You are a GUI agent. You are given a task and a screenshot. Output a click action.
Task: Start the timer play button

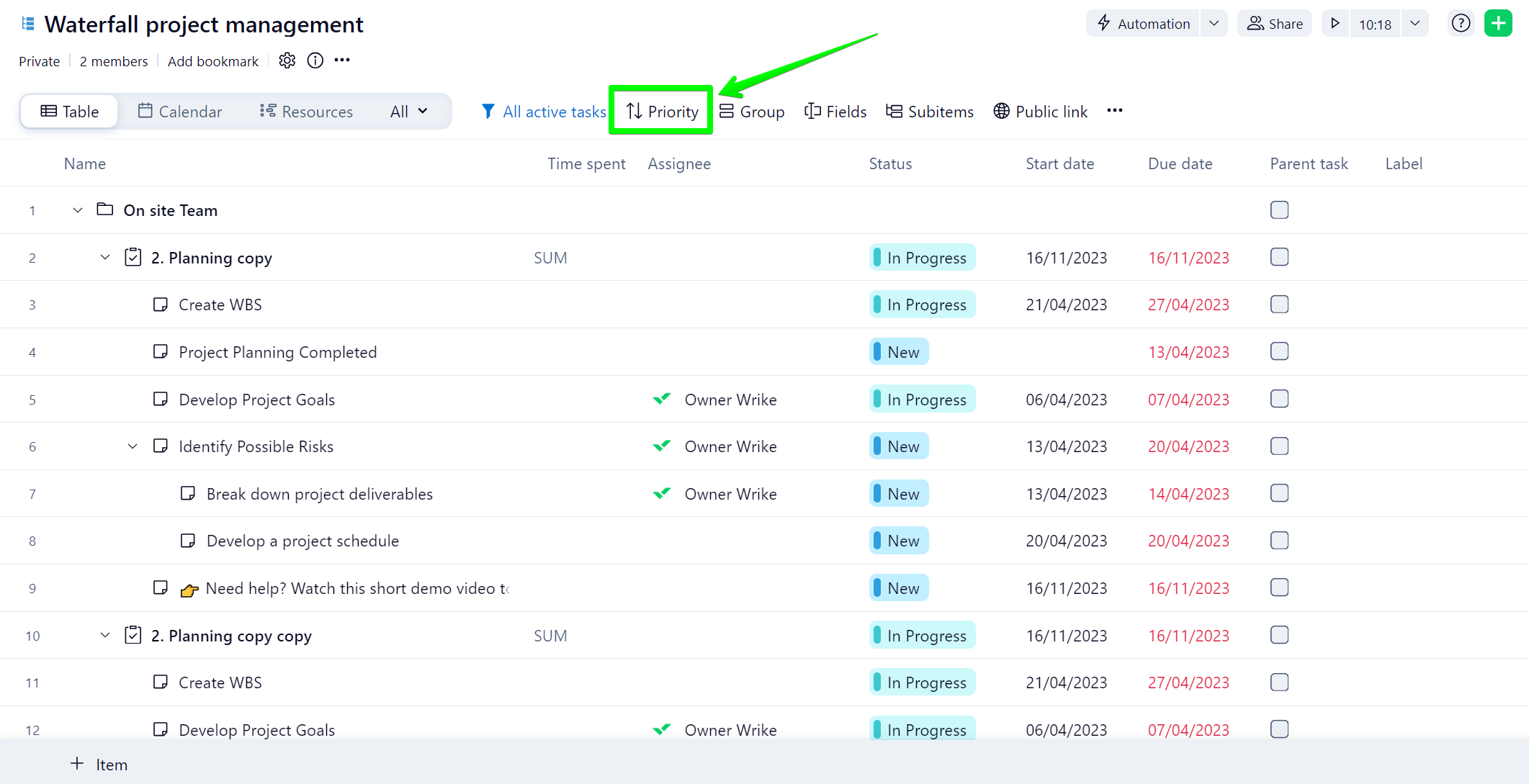[x=1335, y=24]
